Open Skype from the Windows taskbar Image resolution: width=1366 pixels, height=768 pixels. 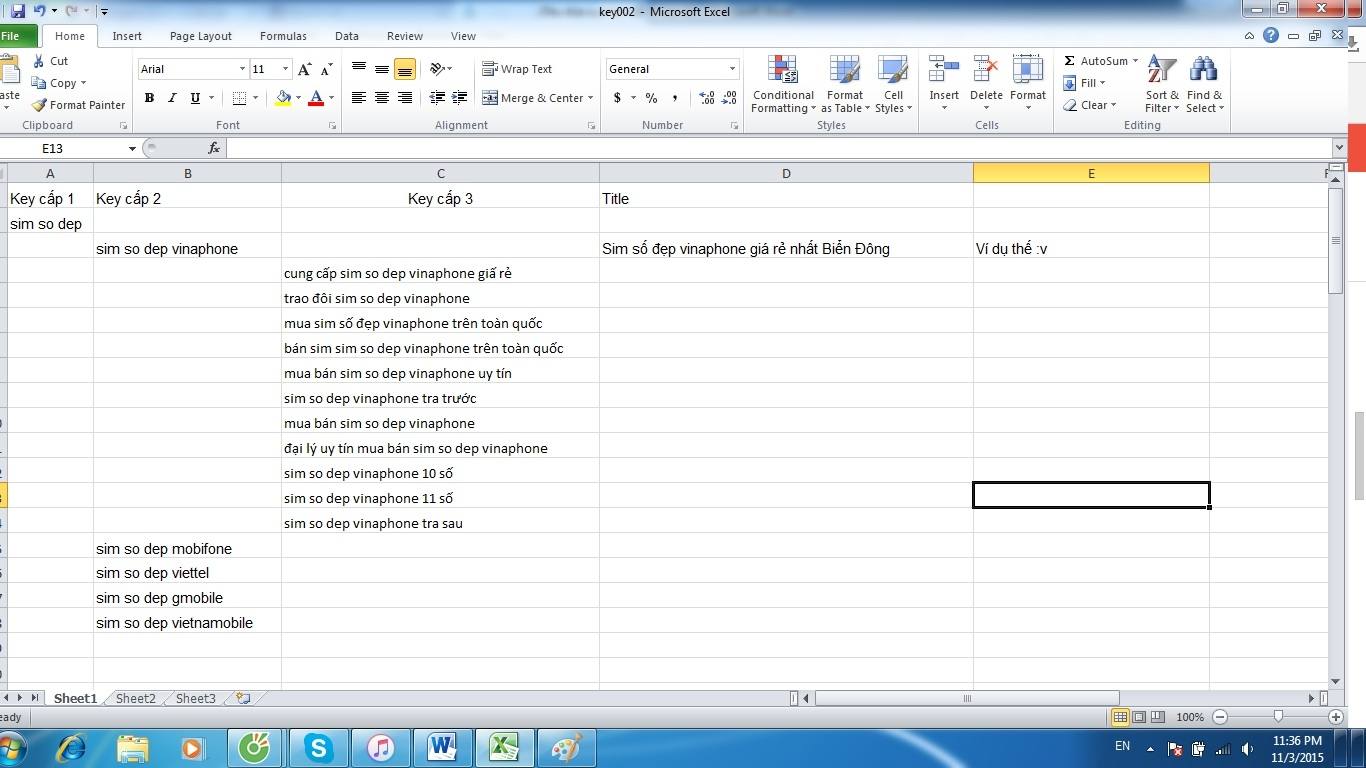[x=319, y=747]
